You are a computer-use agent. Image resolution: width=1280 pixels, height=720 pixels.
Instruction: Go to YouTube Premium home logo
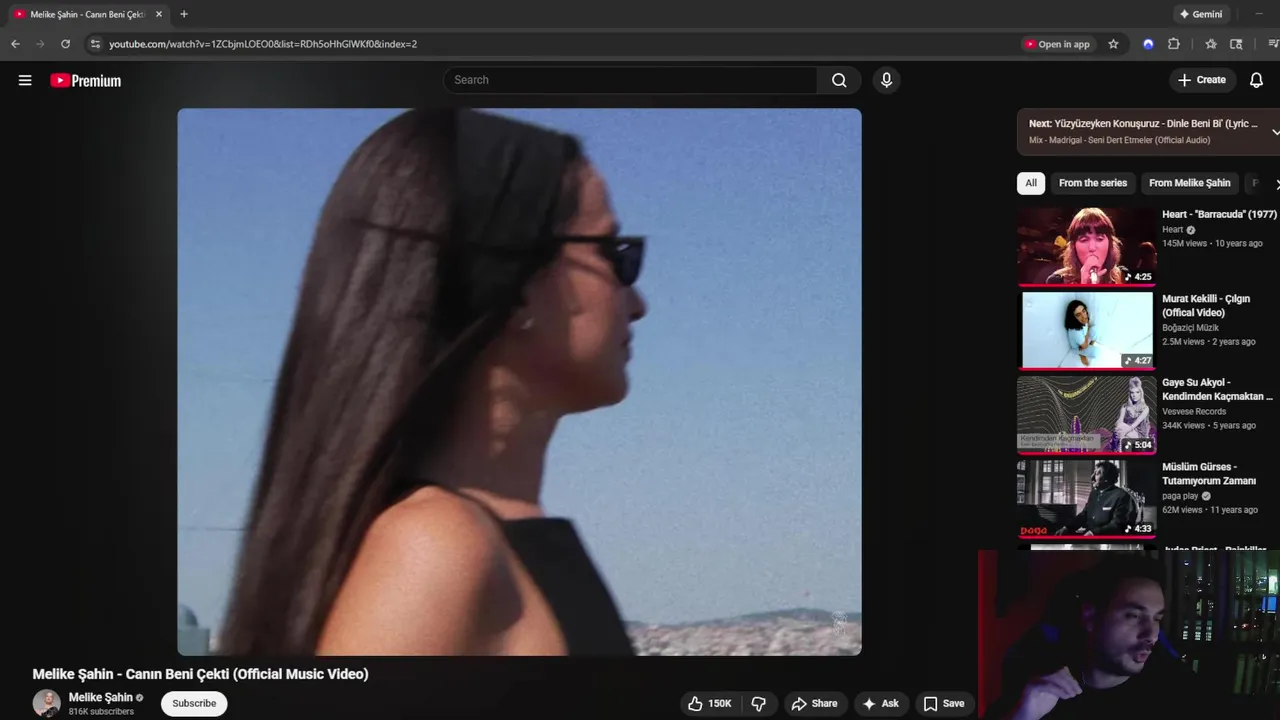(86, 80)
